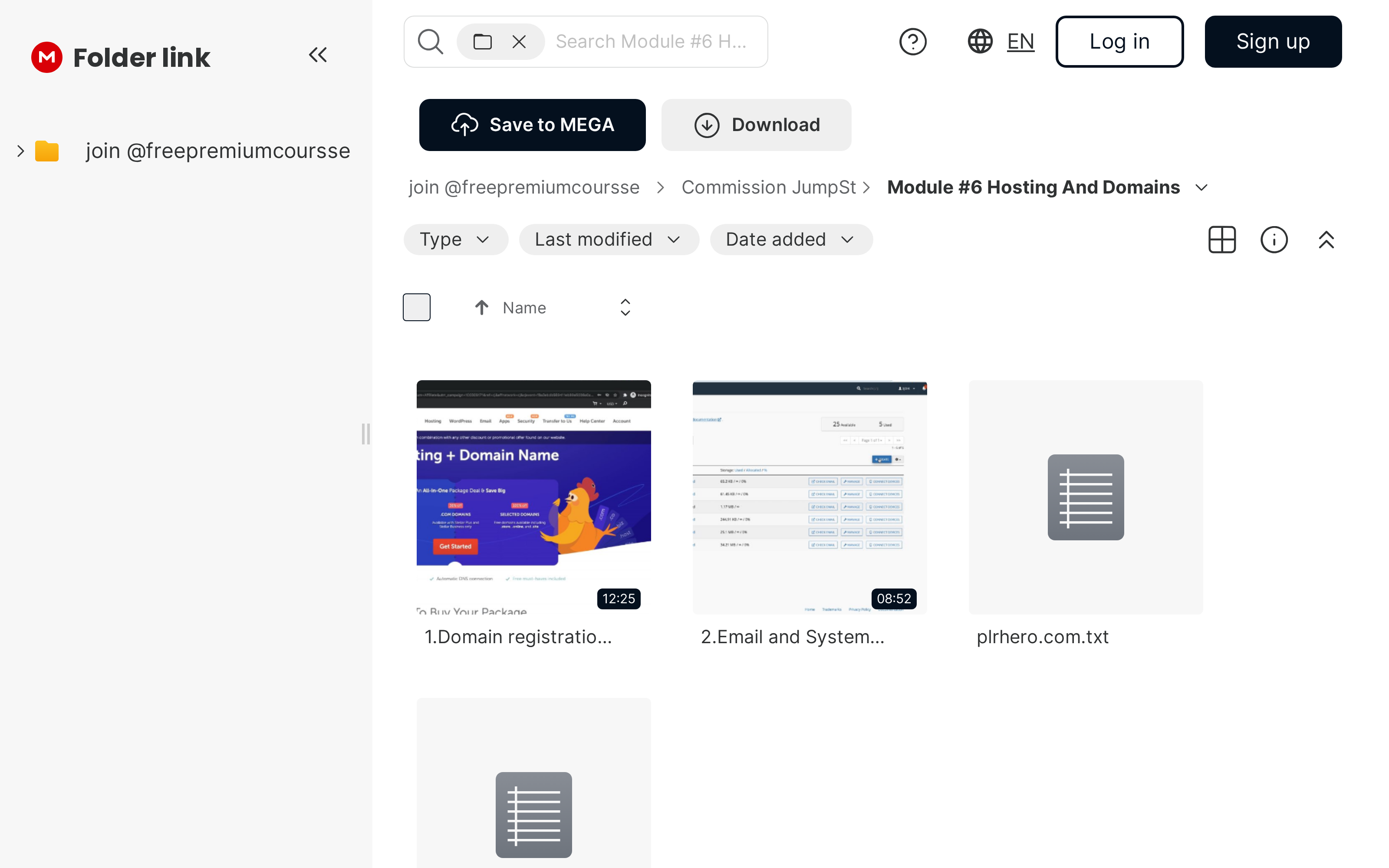Toggle the select all checkbox
This screenshot has height=868, width=1389.
417,307
